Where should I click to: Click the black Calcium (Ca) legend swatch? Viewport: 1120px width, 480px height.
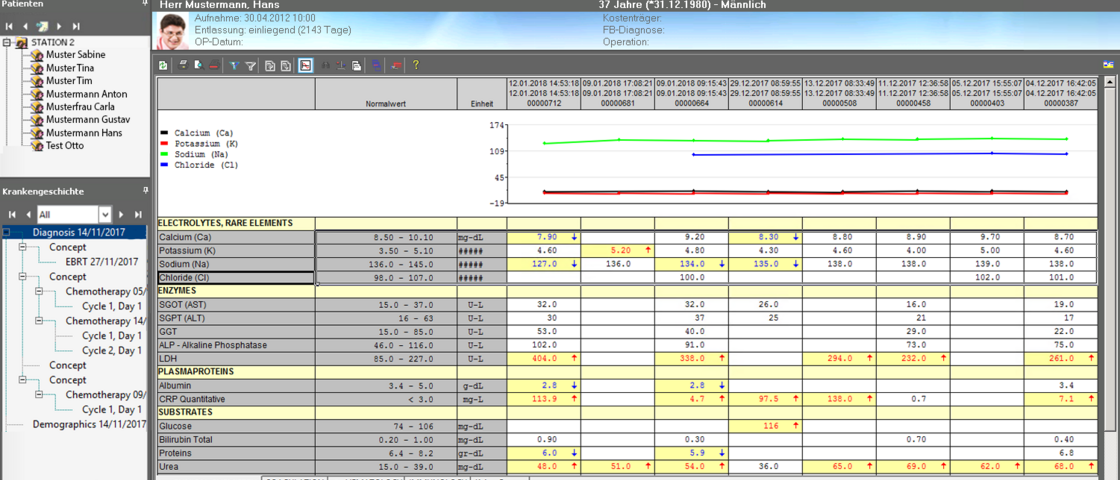pos(165,133)
